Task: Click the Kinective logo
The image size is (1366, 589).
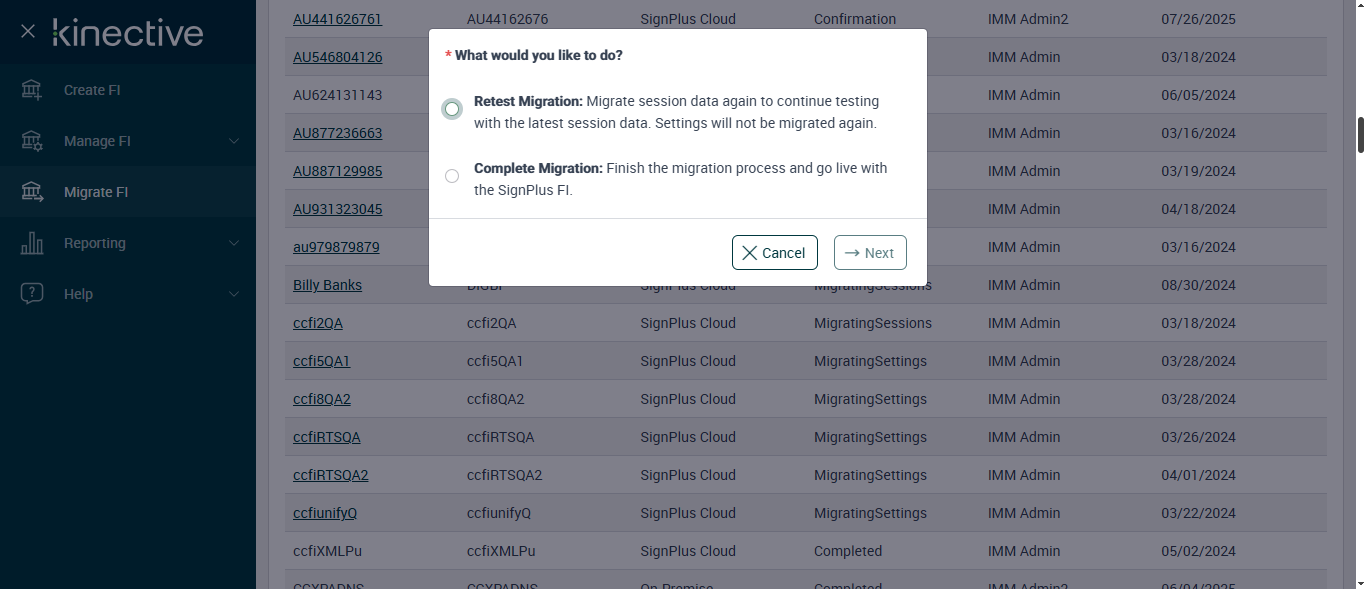Action: 128,33
